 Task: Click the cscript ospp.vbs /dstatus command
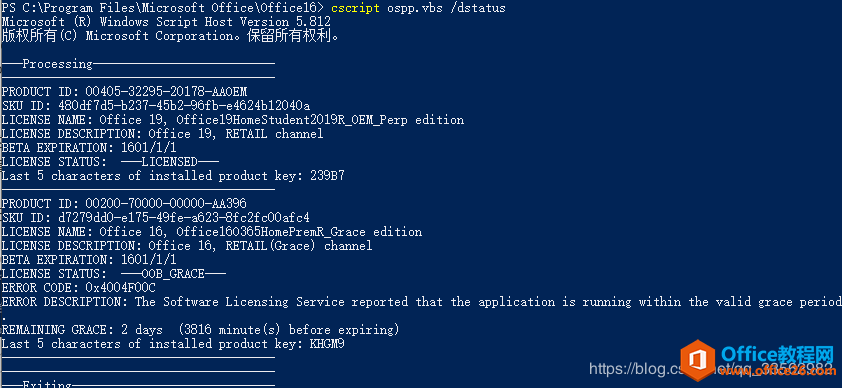pyautogui.click(x=418, y=8)
